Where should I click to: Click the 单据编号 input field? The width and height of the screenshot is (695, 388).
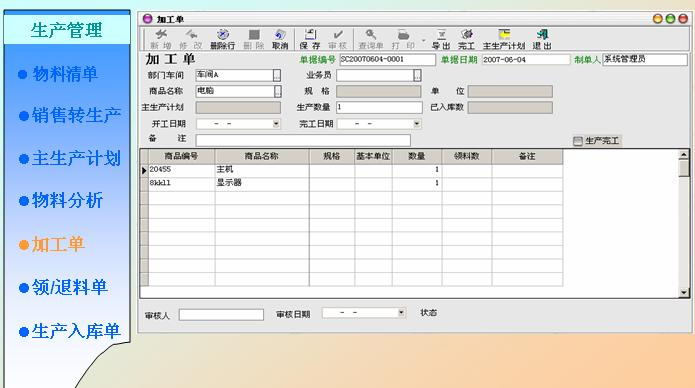387,59
